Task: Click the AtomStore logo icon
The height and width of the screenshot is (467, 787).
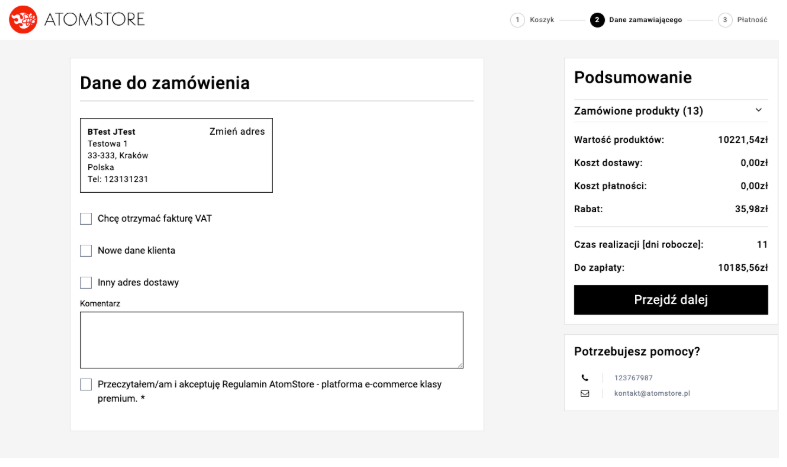Action: tap(23, 19)
